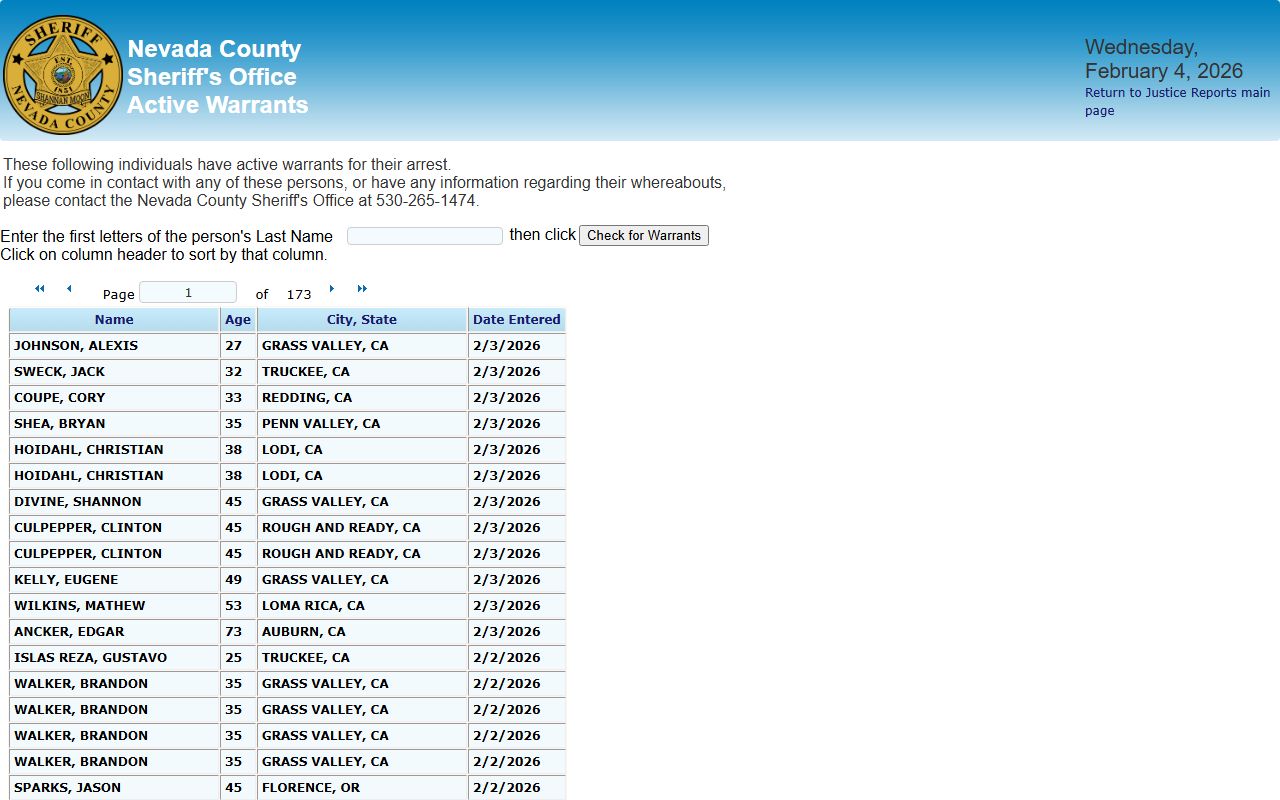Click FLORENCE, OR city cell
1280x800 pixels.
(x=362, y=788)
